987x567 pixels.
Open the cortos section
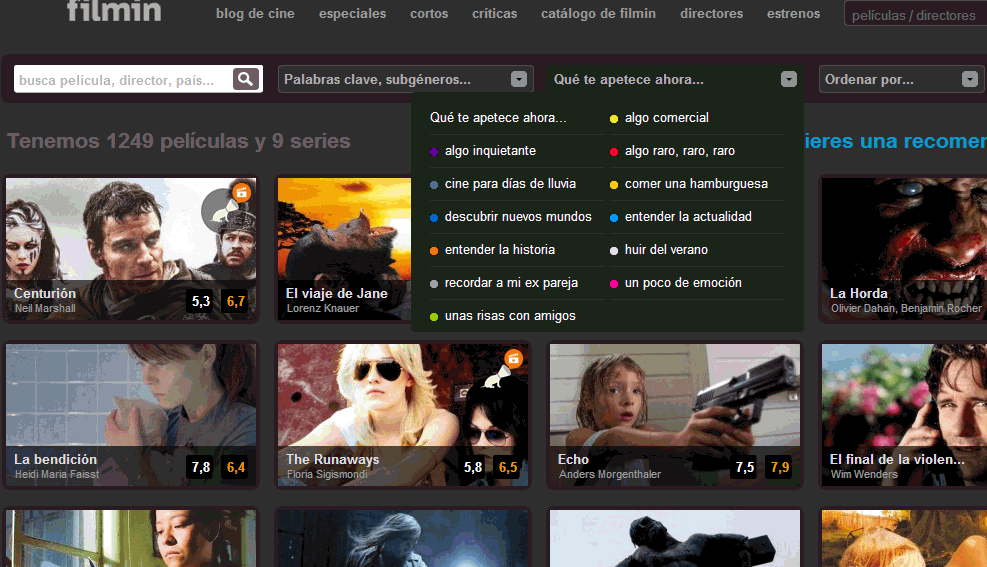pyautogui.click(x=429, y=13)
